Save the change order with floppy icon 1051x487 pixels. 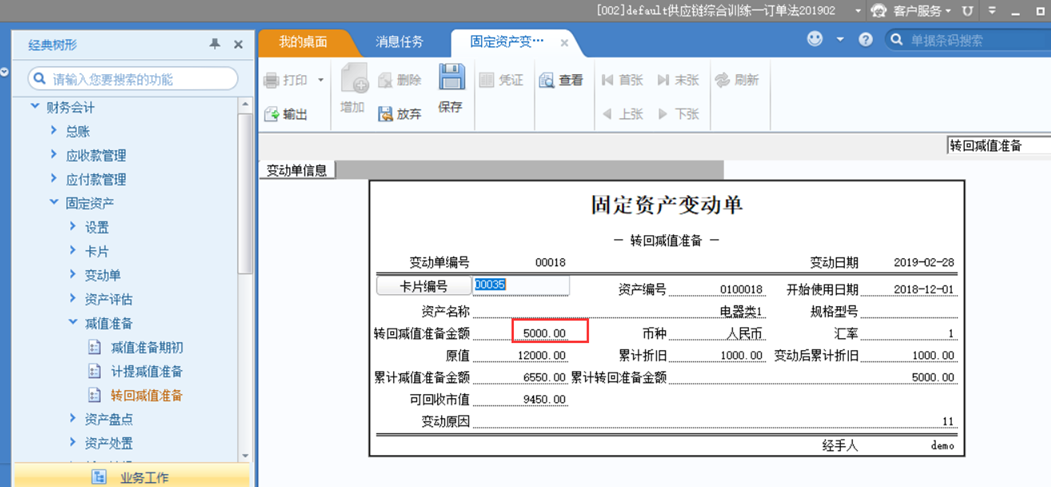point(452,76)
